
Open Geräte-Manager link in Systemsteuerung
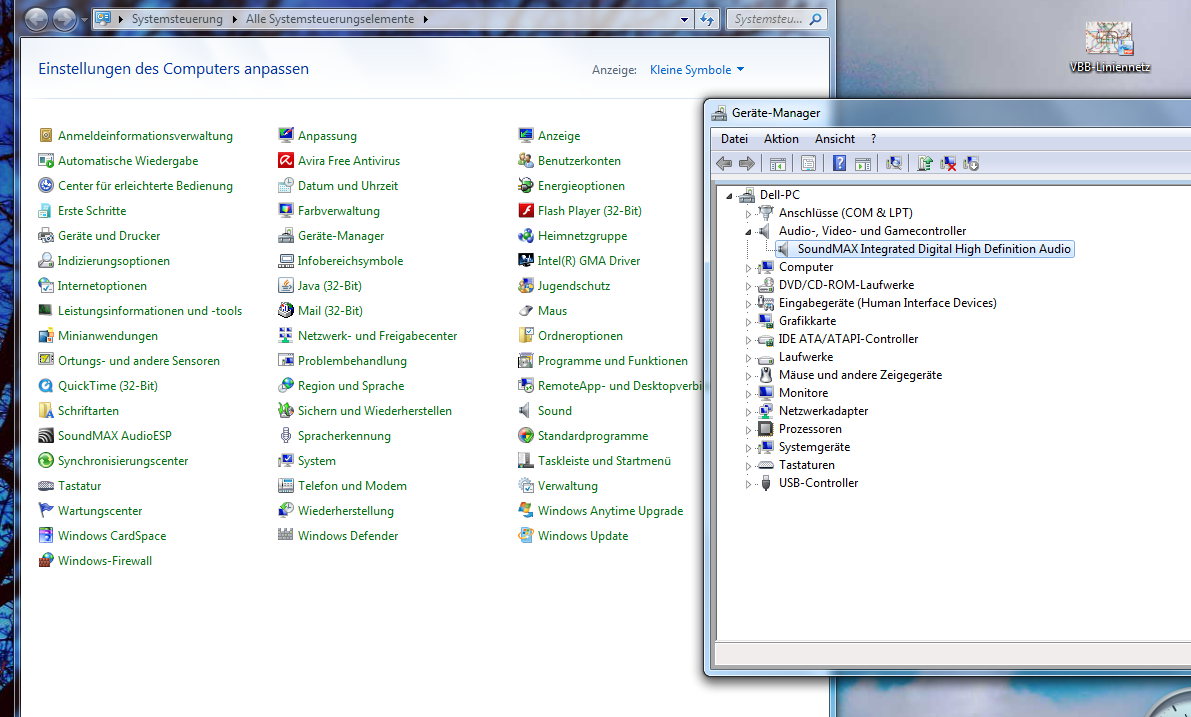(x=341, y=235)
